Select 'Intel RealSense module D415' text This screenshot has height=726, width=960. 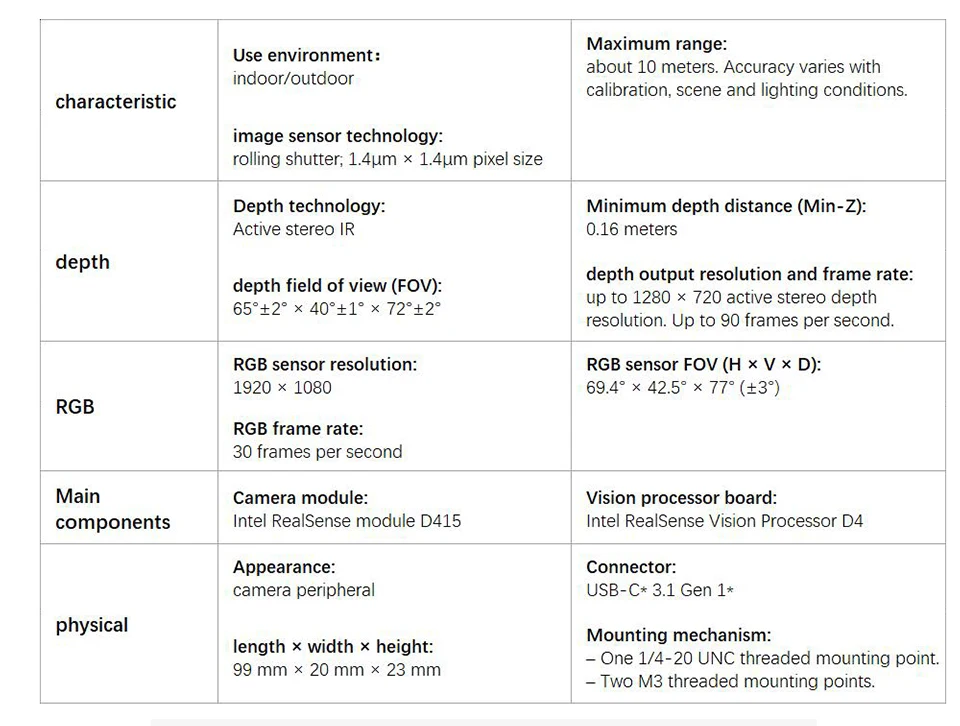tap(347, 521)
